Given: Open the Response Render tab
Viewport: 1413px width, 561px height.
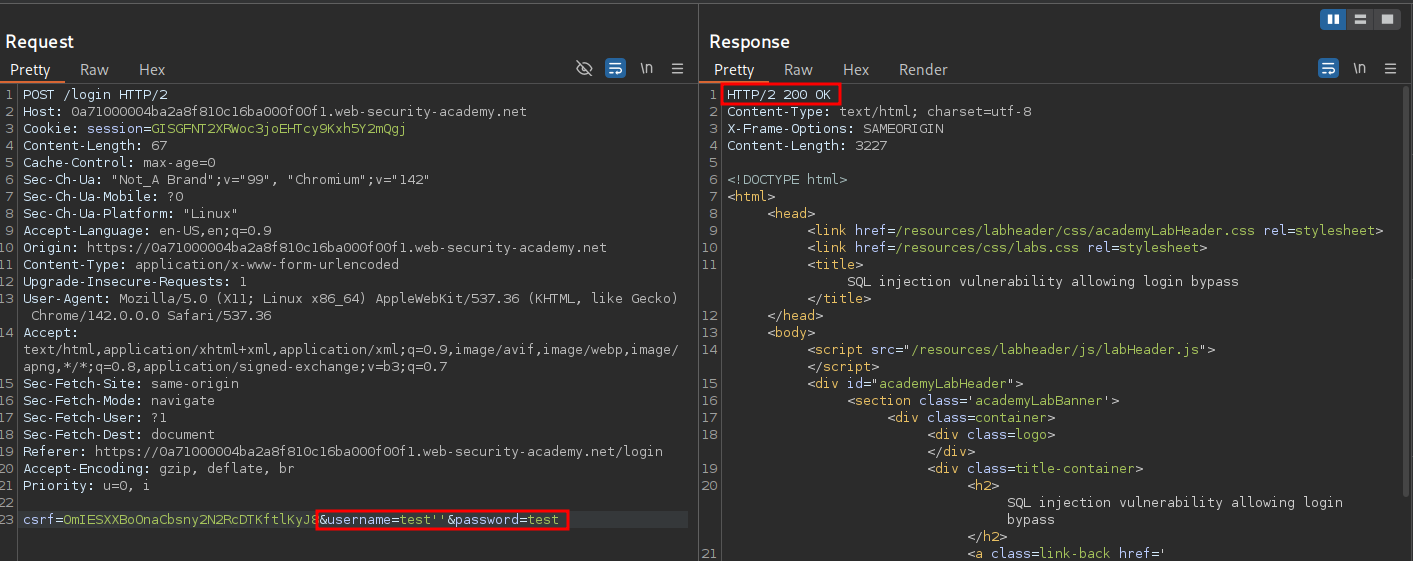Looking at the screenshot, I should (x=923, y=70).
